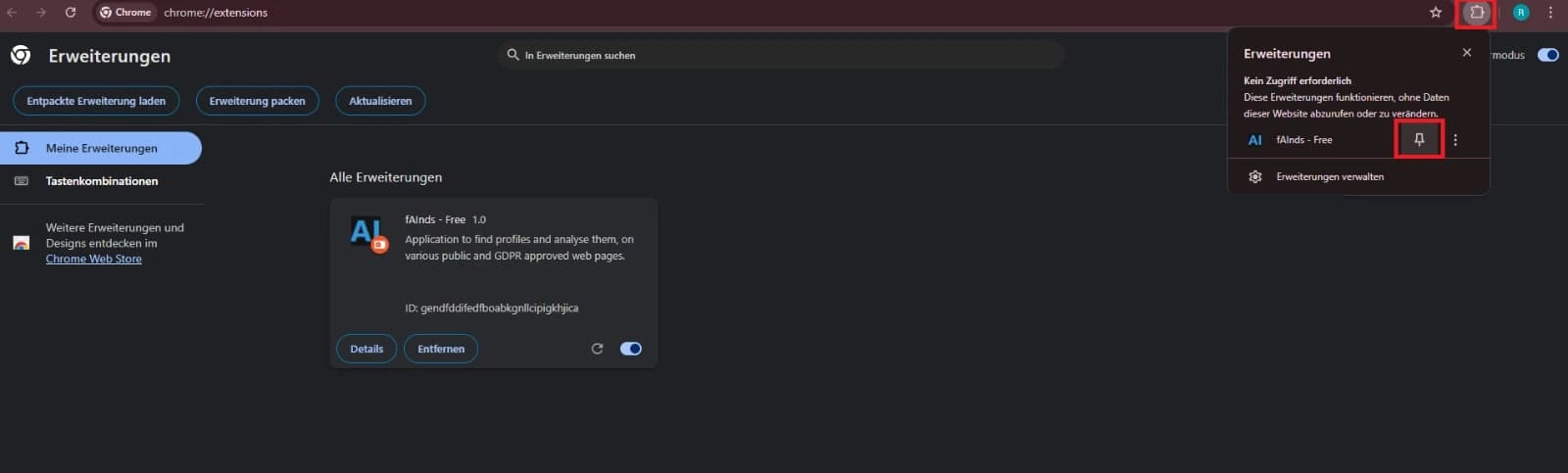Image resolution: width=1568 pixels, height=473 pixels.
Task: Click the Meine Erweiterungen puzzle icon
Action: pyautogui.click(x=22, y=148)
